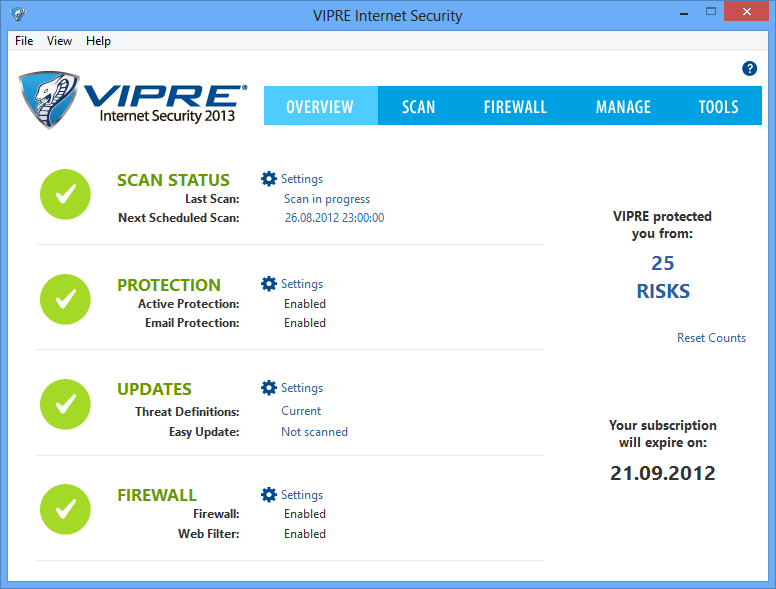776x589 pixels.
Task: Minimize the VIPRE Internet Security window
Action: coord(684,13)
